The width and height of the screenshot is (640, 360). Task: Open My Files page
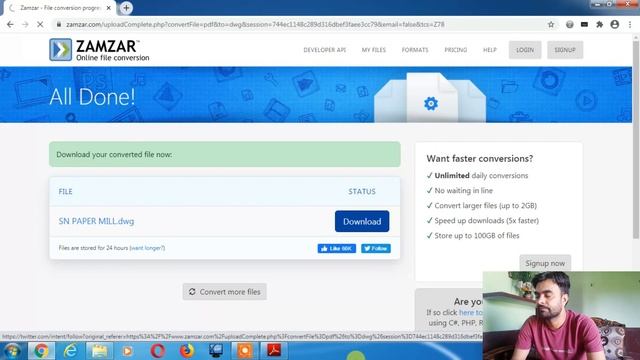click(x=373, y=50)
